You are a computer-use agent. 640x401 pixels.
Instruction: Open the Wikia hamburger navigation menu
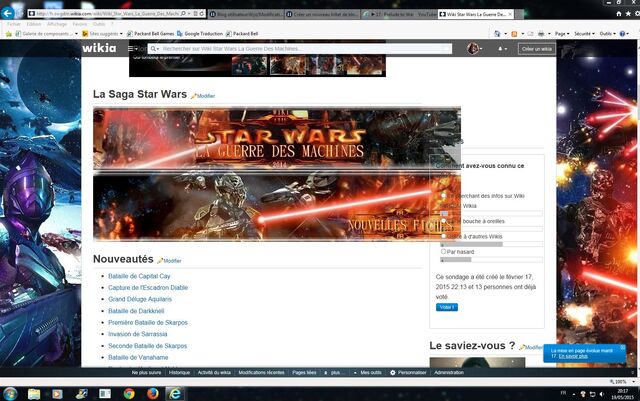[x=131, y=49]
